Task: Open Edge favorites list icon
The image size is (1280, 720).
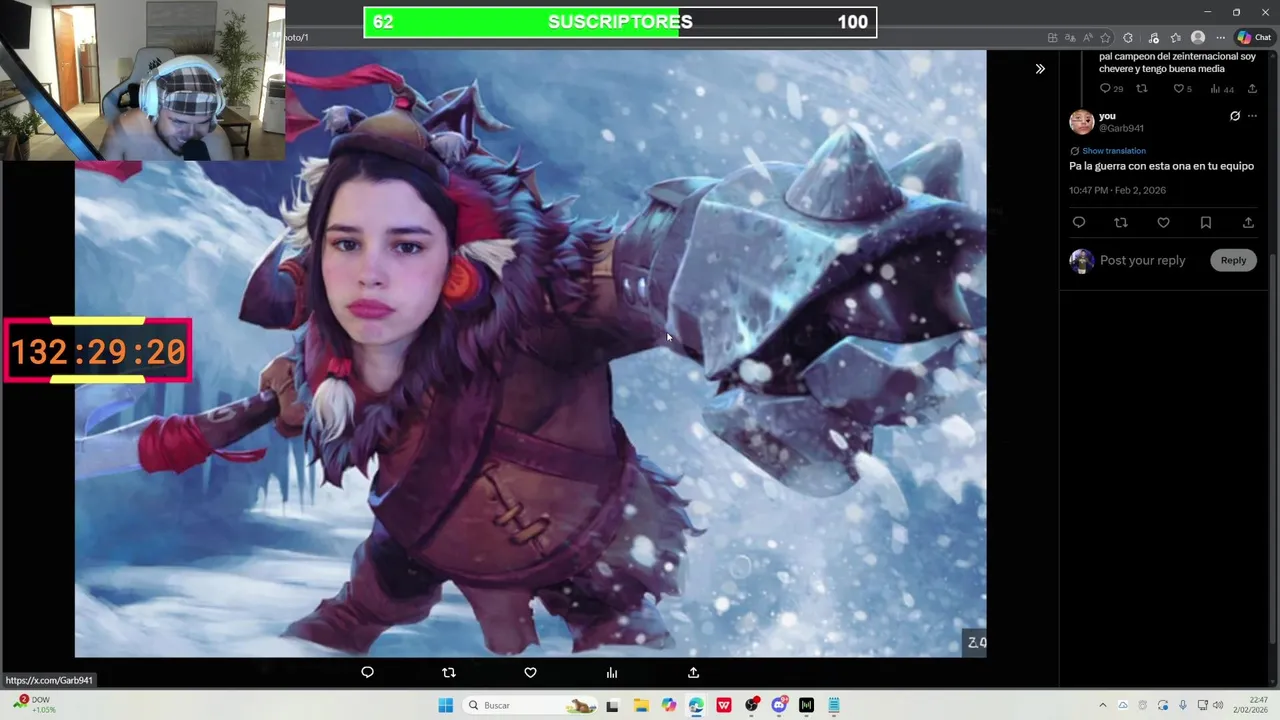Action: click(x=1175, y=38)
